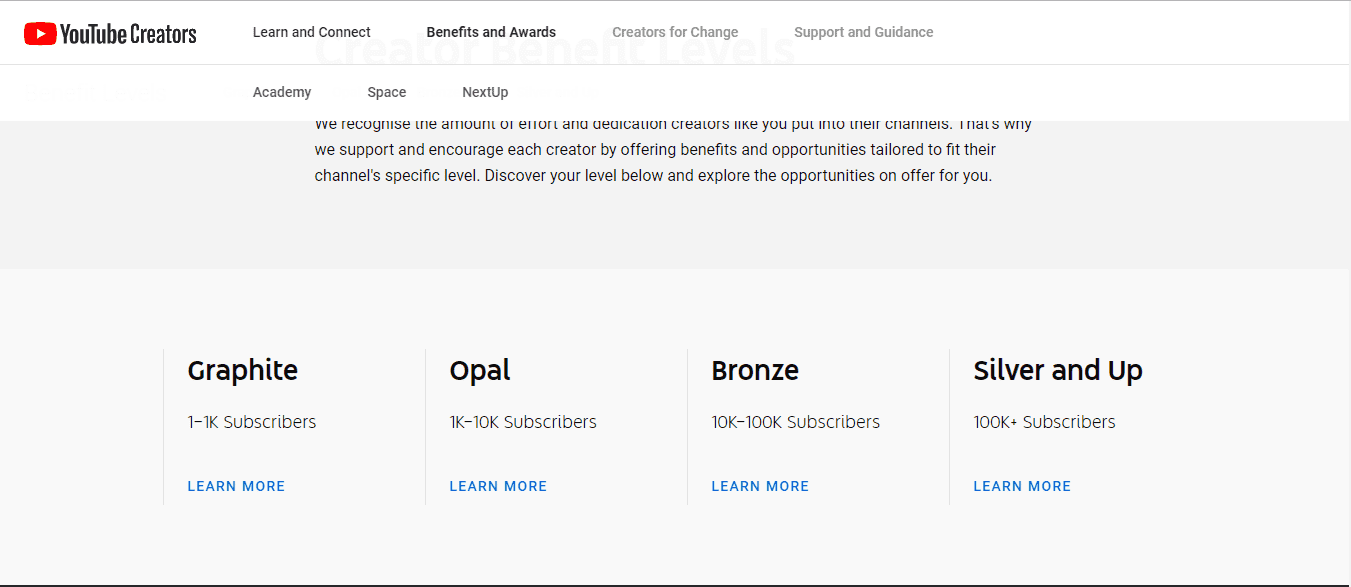Click the 1–1K Subscribers text
The image size is (1351, 587).
(252, 422)
